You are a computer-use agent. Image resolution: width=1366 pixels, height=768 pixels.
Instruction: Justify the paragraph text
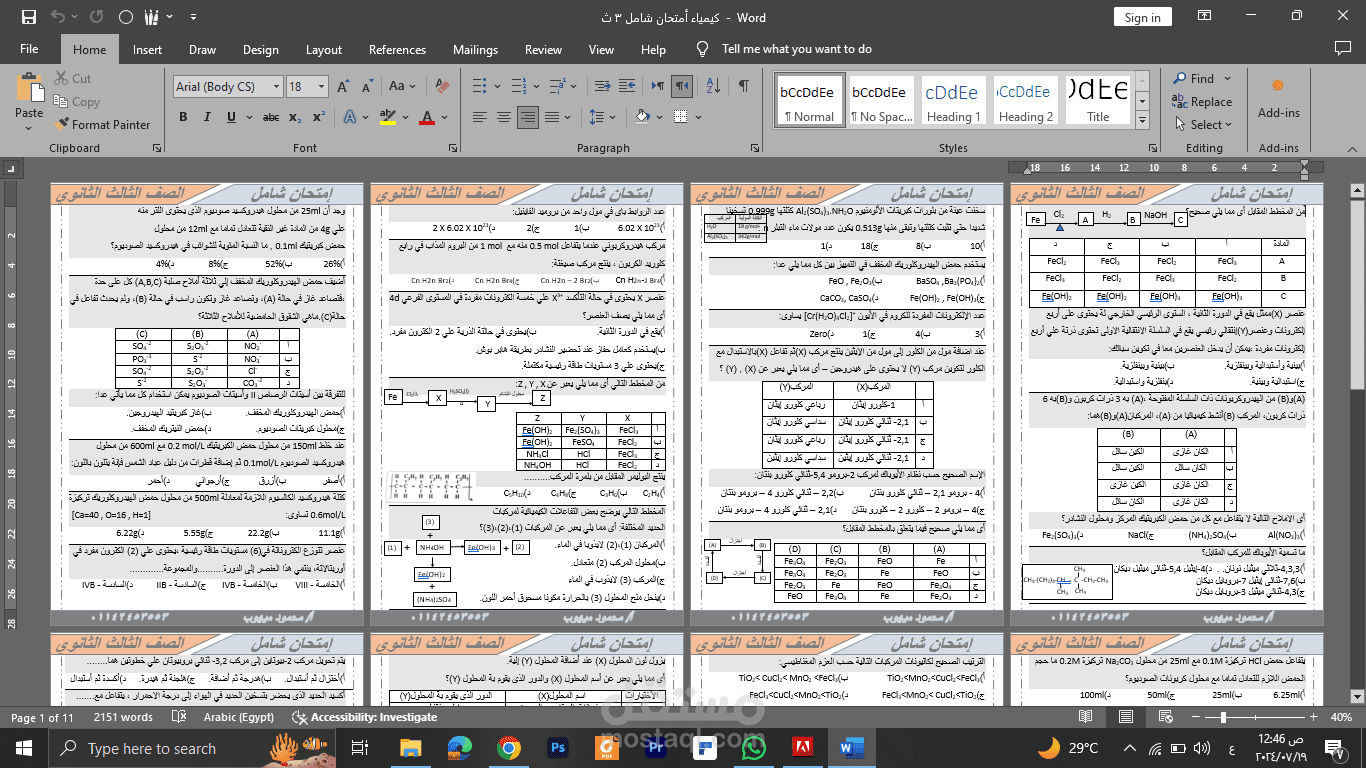click(552, 117)
